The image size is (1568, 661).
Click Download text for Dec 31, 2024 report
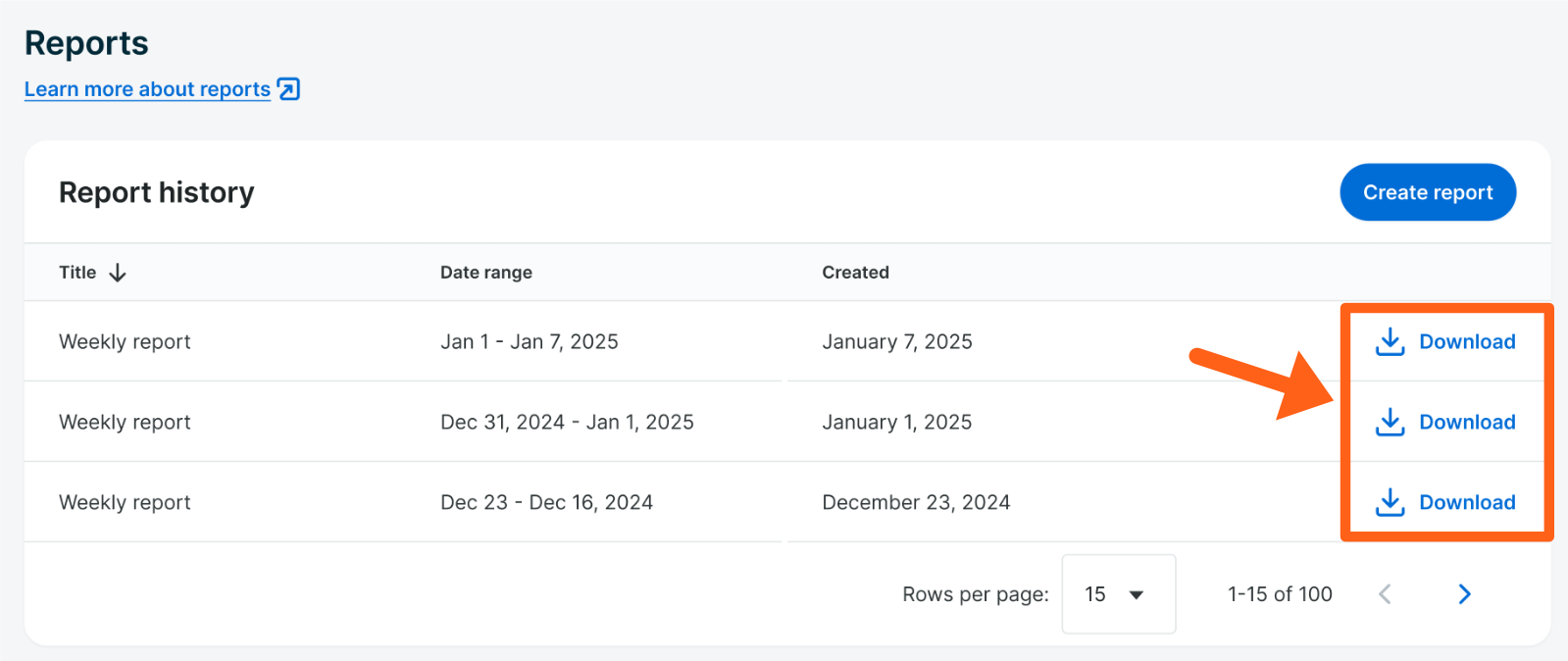click(1467, 422)
